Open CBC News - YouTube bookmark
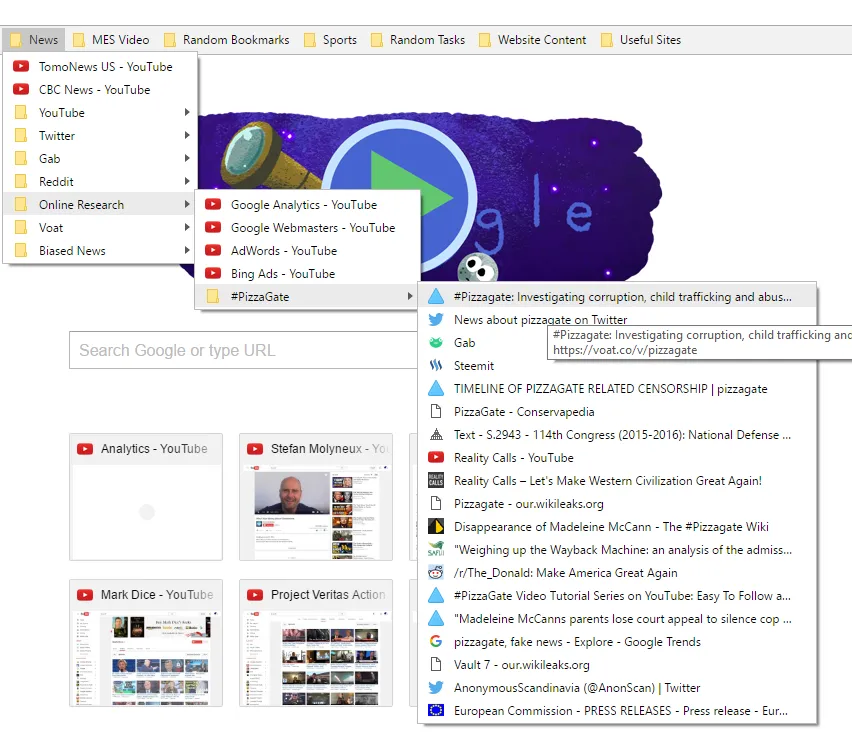852x744 pixels. click(101, 89)
